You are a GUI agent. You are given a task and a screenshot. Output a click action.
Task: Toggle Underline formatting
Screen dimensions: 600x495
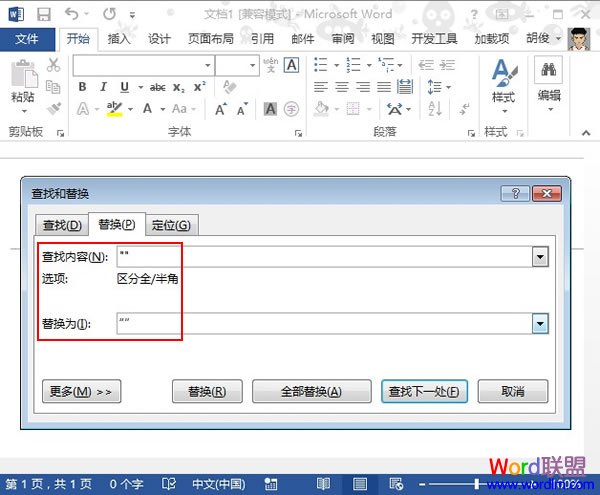[124, 87]
